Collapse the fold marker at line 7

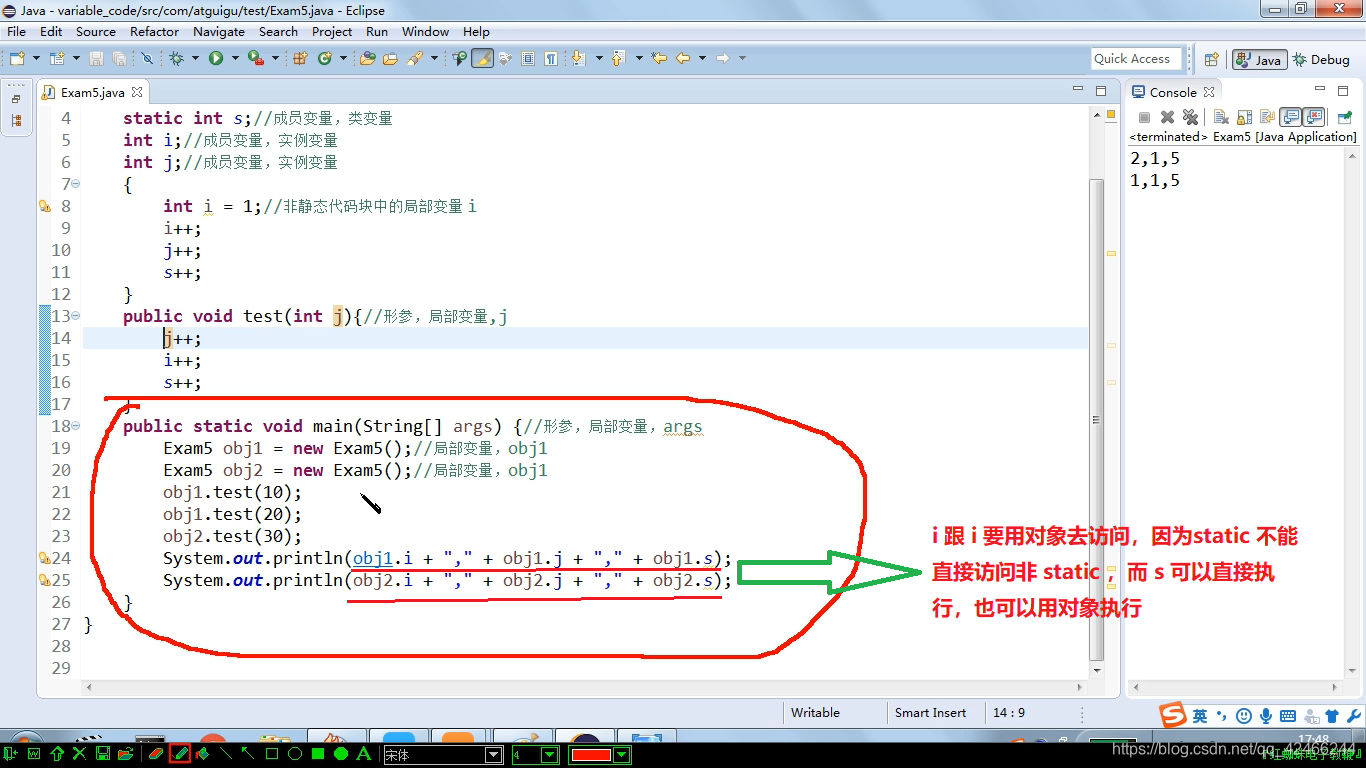77,184
